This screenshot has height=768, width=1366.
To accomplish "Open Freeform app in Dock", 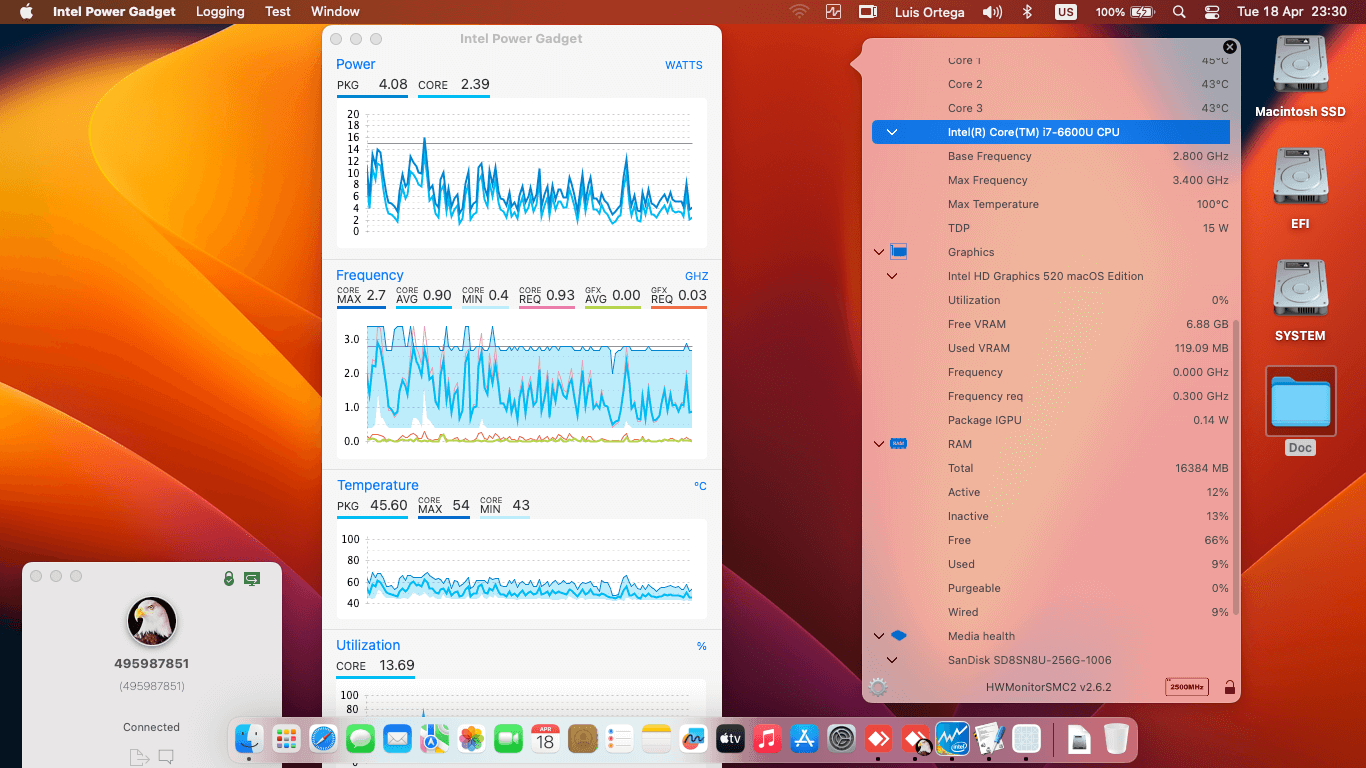I will click(x=693, y=739).
